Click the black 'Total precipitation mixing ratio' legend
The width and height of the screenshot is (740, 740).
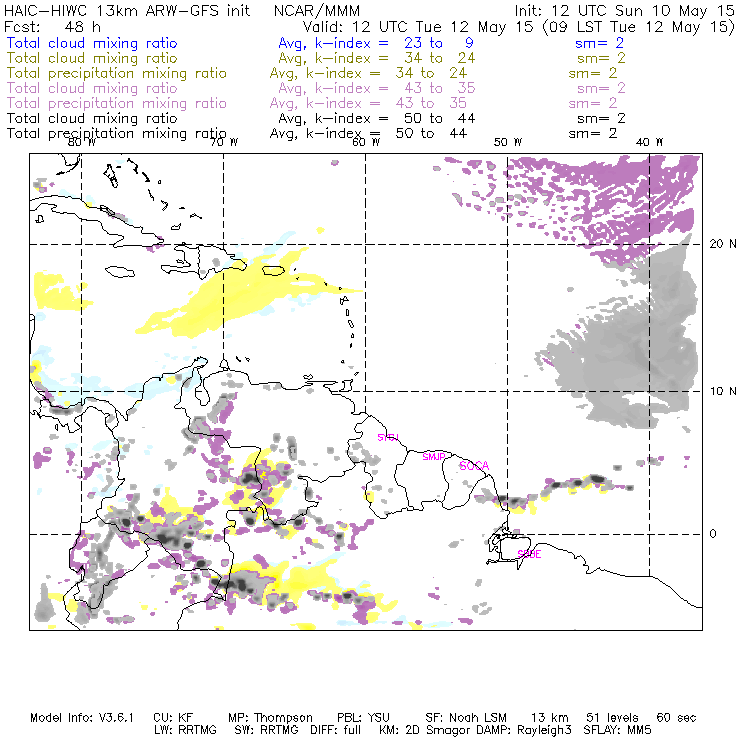point(117,134)
